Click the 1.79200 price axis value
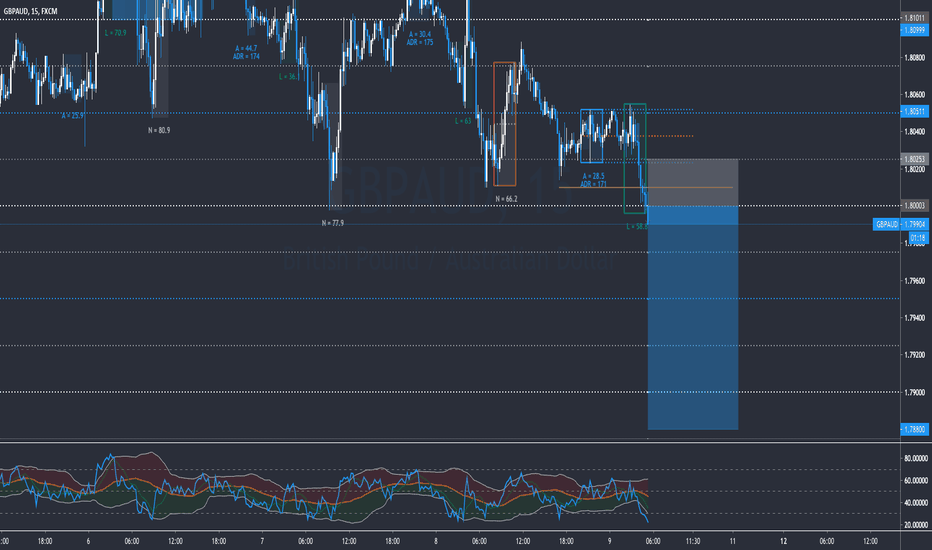 coord(914,355)
